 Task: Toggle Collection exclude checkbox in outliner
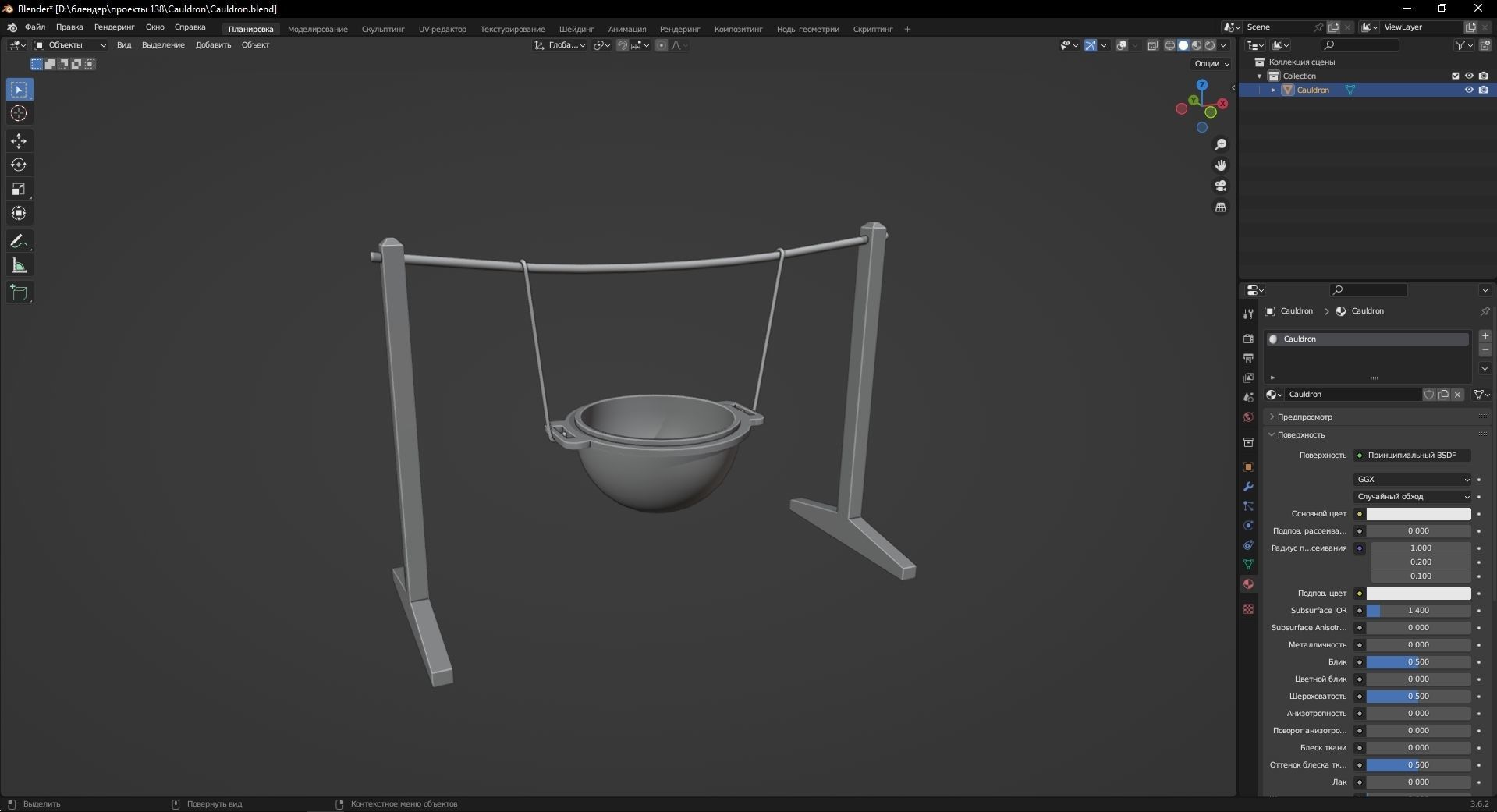pos(1455,76)
